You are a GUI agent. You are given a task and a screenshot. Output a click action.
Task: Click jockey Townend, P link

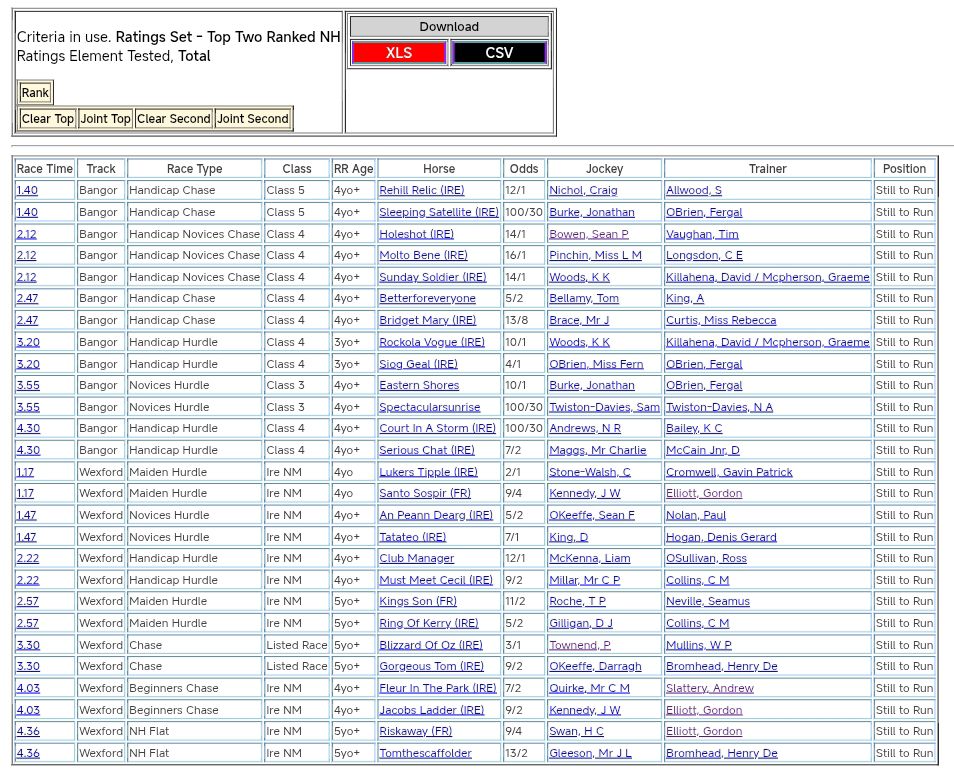579,645
